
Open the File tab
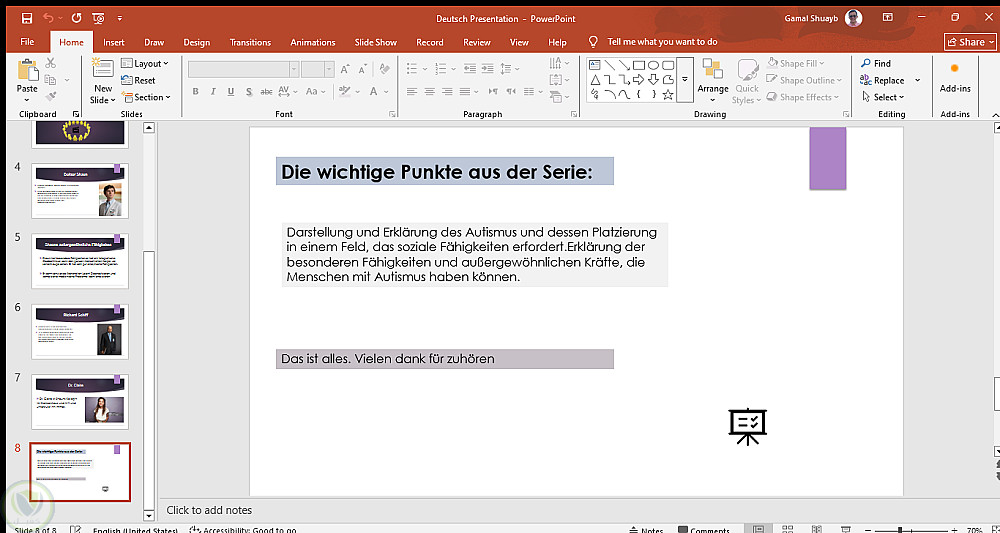coord(27,42)
